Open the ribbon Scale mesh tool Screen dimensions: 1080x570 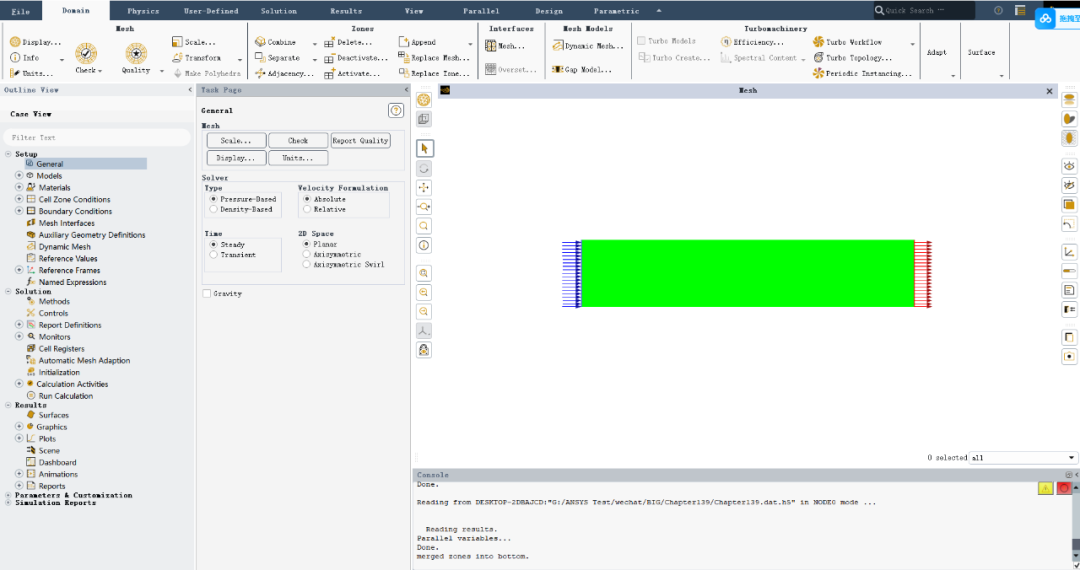pyautogui.click(x=194, y=42)
